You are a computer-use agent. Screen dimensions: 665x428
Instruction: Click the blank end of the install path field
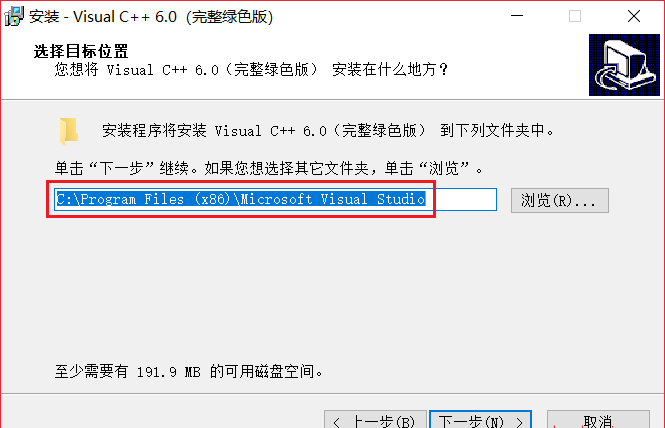[461, 199]
